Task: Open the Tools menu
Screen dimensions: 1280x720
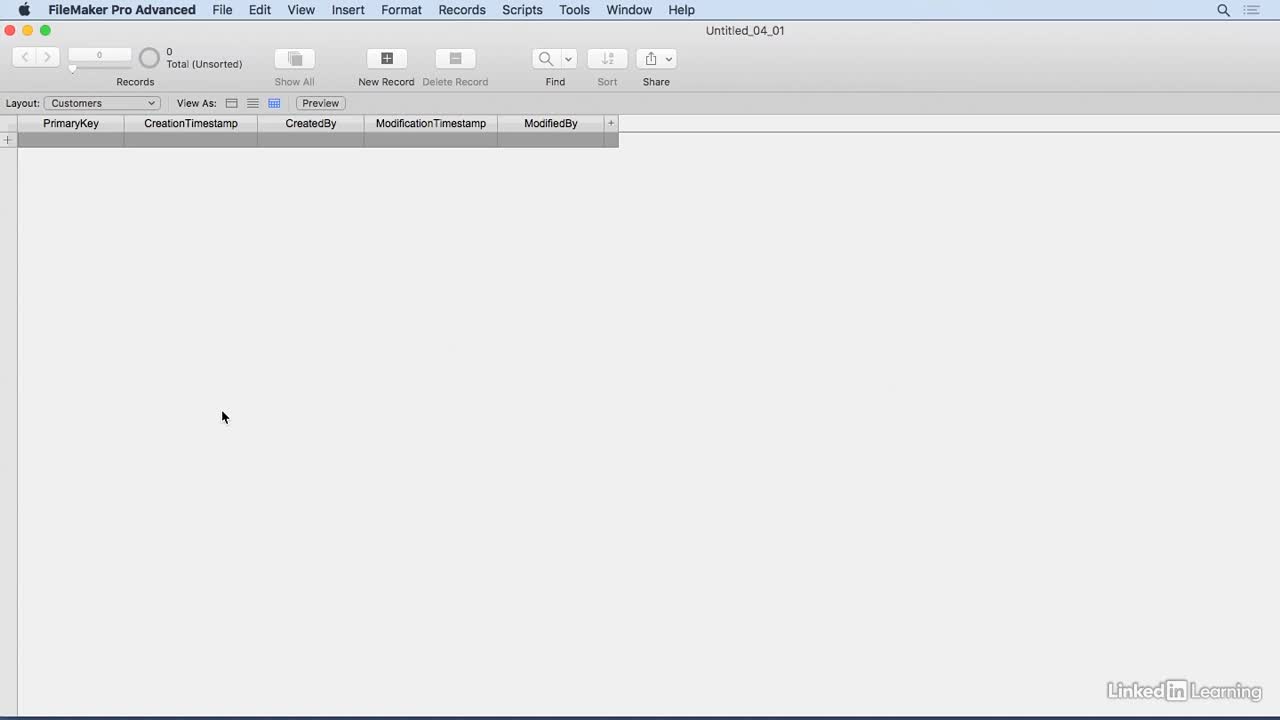Action: (x=574, y=10)
